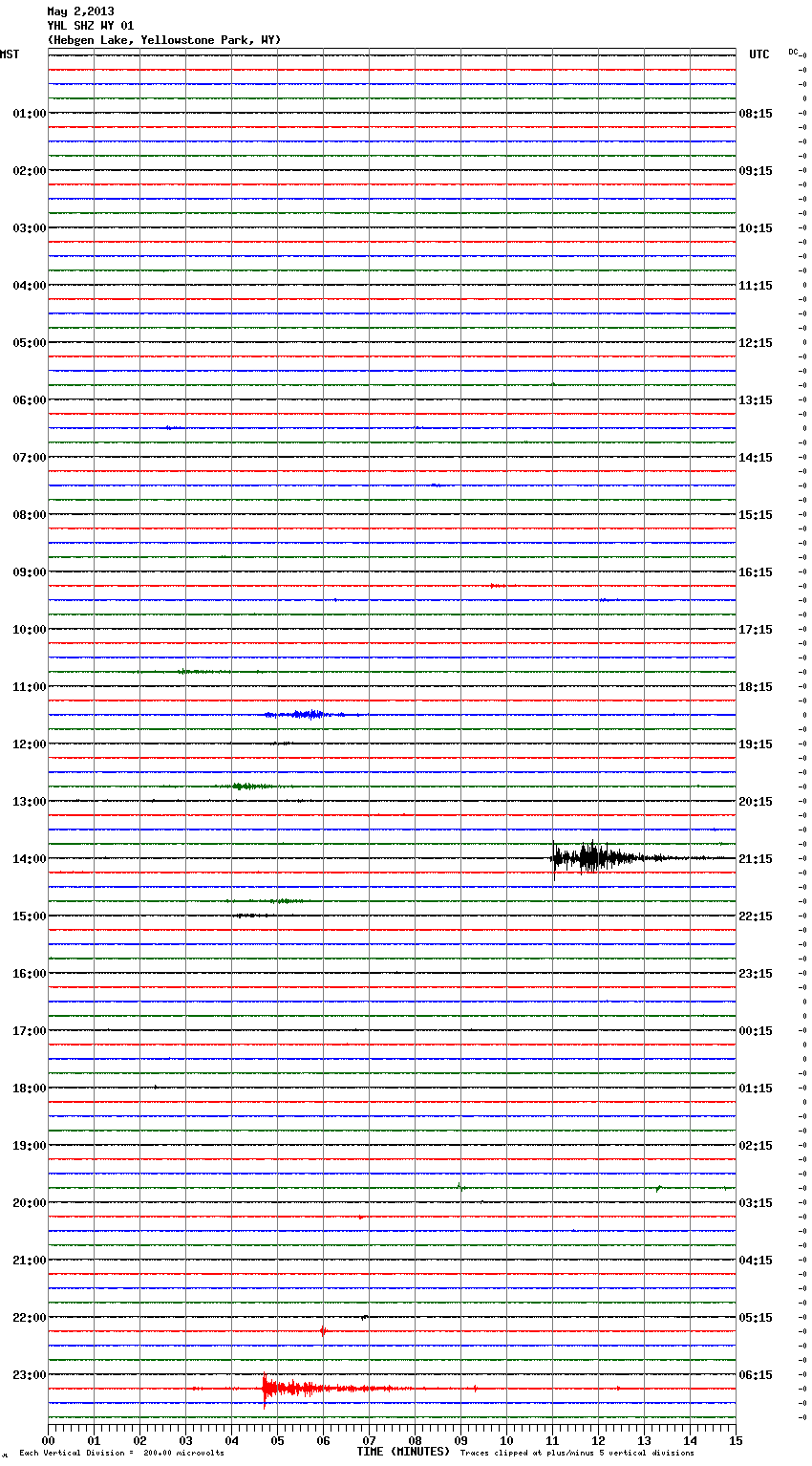Click the '20:00' MST row label

(30, 1203)
